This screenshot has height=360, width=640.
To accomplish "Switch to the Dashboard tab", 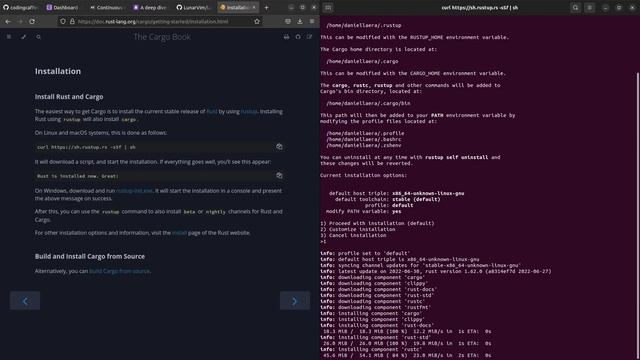I will [63, 7].
